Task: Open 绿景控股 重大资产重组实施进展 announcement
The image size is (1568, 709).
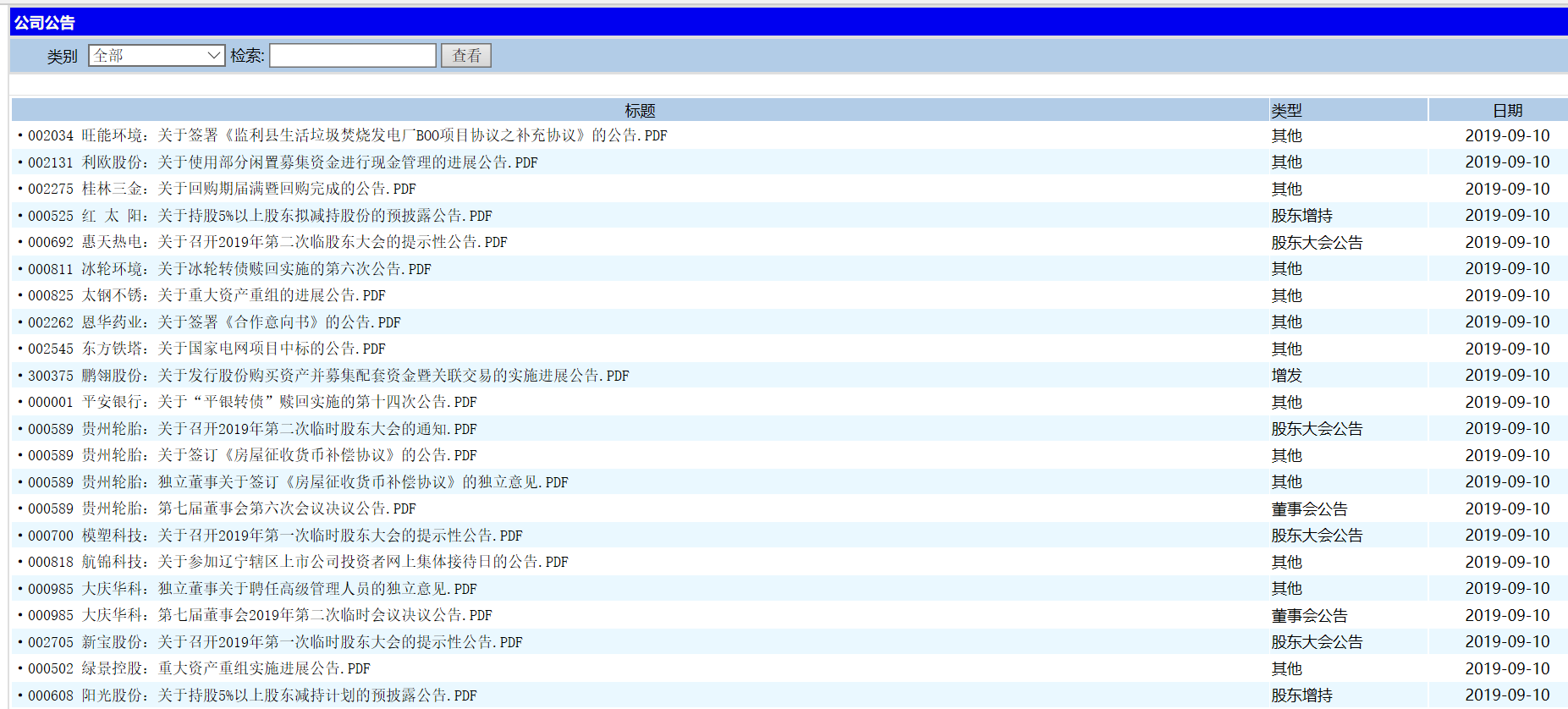Action: click(x=199, y=668)
